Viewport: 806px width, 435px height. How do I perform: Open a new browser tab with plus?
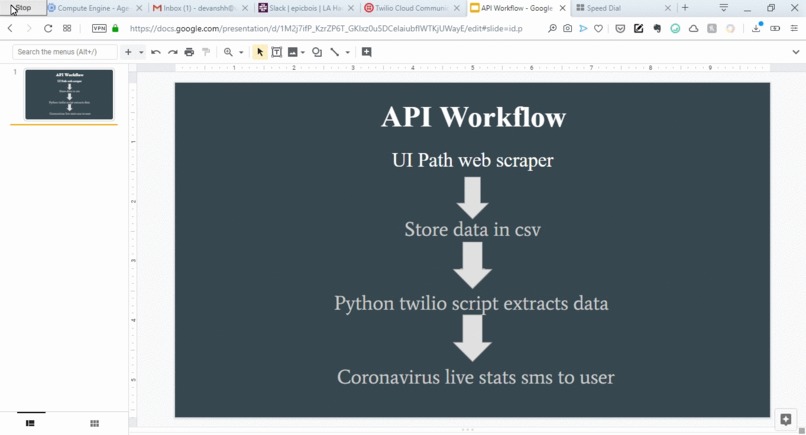click(685, 8)
